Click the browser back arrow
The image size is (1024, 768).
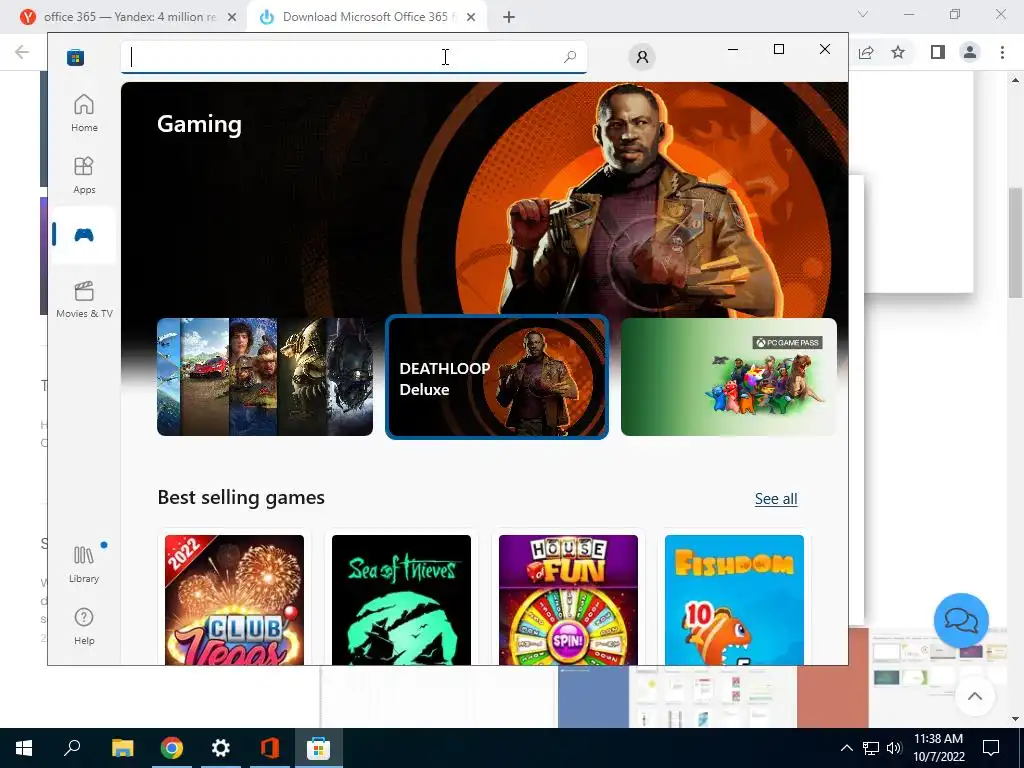point(22,52)
